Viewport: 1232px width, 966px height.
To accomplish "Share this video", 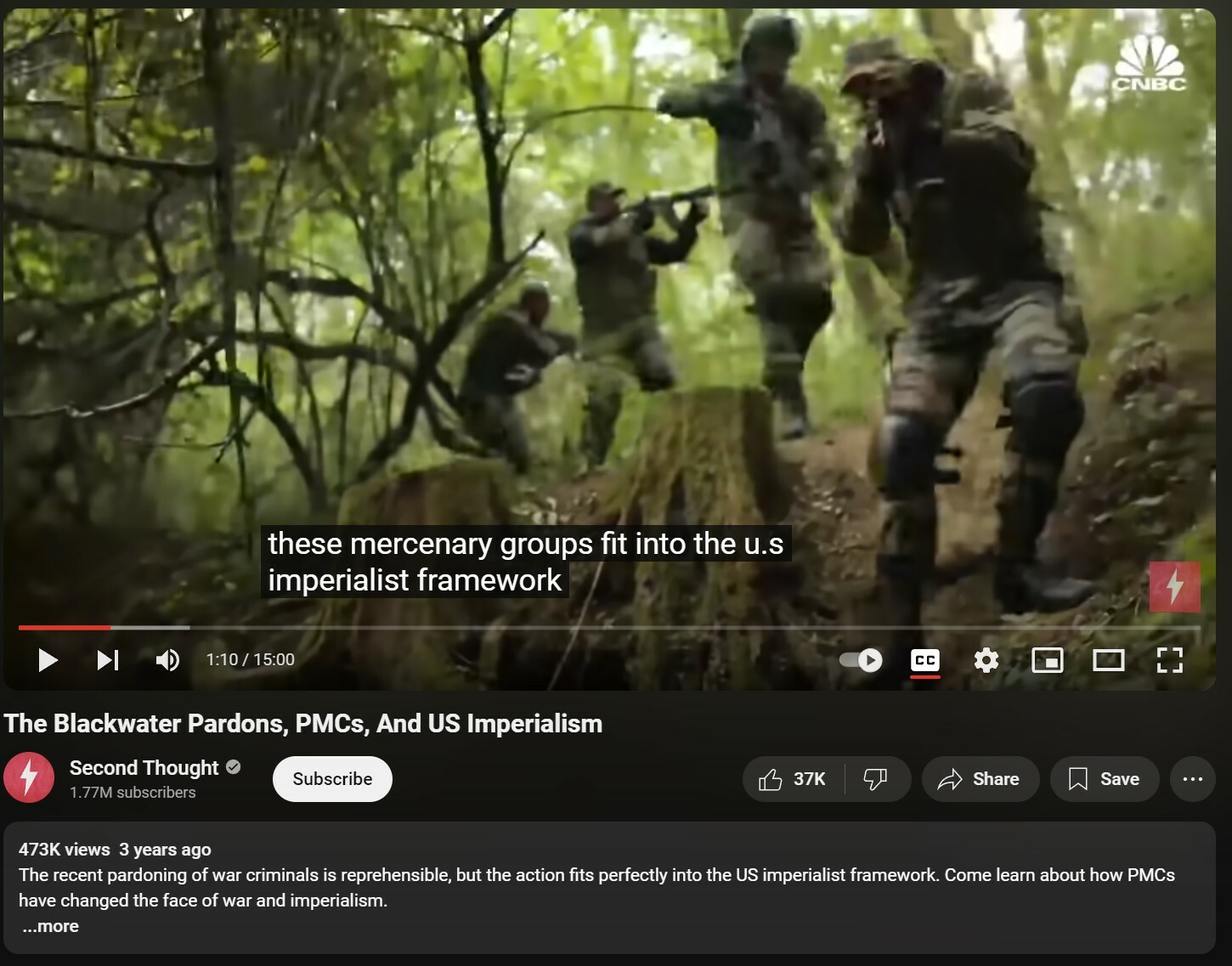I will 980,779.
